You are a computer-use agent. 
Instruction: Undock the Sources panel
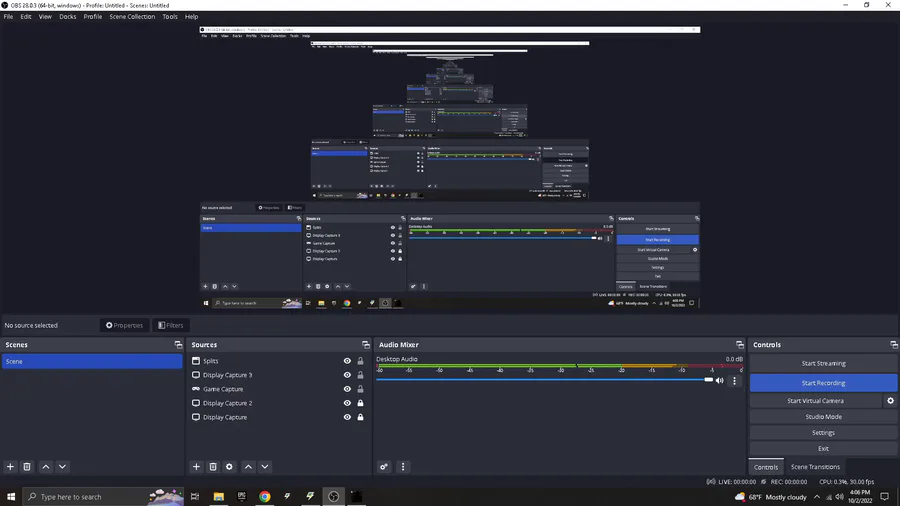pos(366,344)
